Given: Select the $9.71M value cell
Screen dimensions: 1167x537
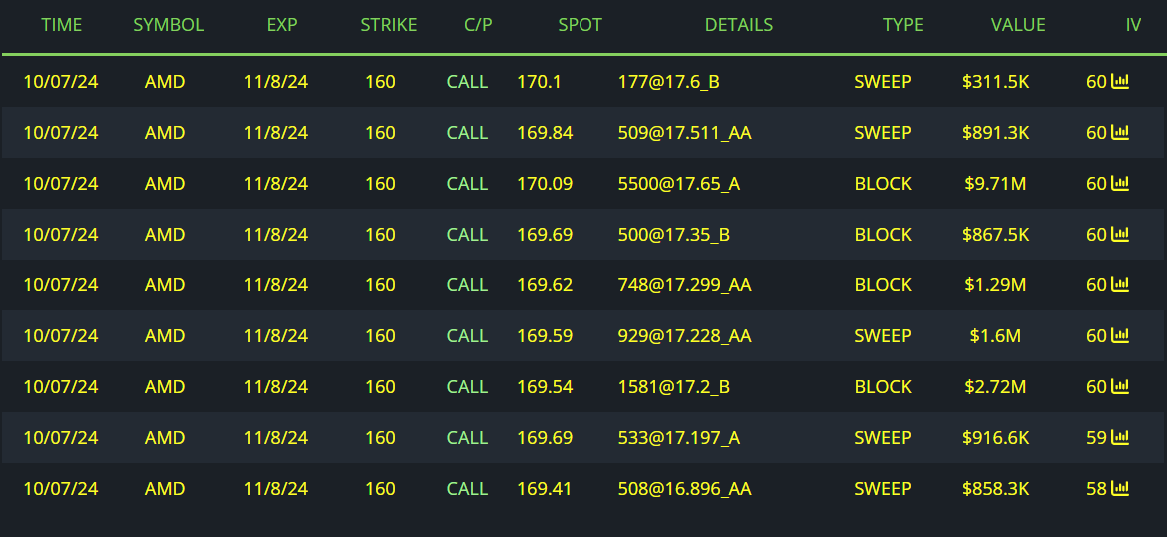Looking at the screenshot, I should pos(995,183).
